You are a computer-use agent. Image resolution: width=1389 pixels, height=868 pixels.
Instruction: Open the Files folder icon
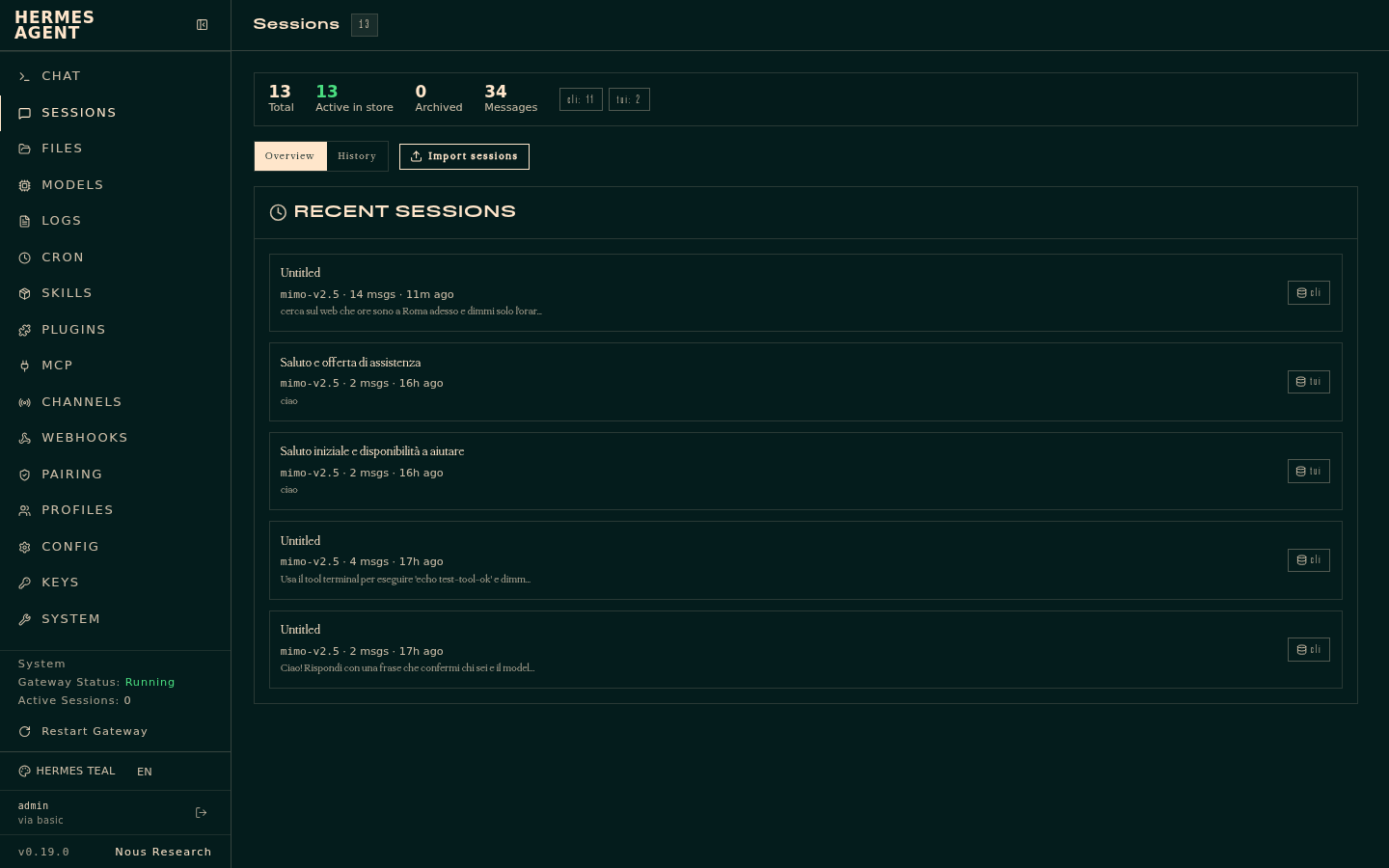(x=25, y=149)
